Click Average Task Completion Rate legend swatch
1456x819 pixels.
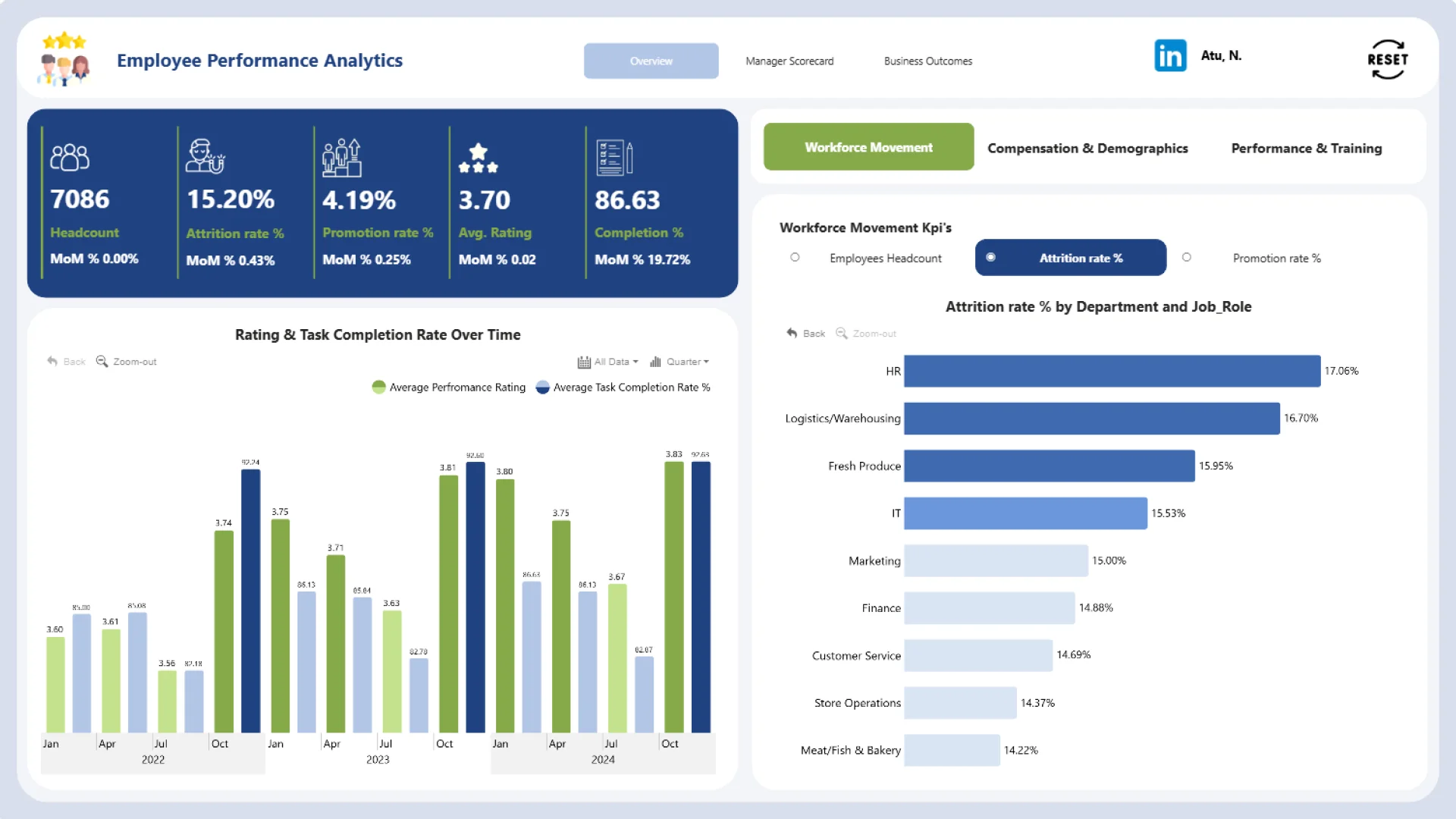click(x=542, y=388)
